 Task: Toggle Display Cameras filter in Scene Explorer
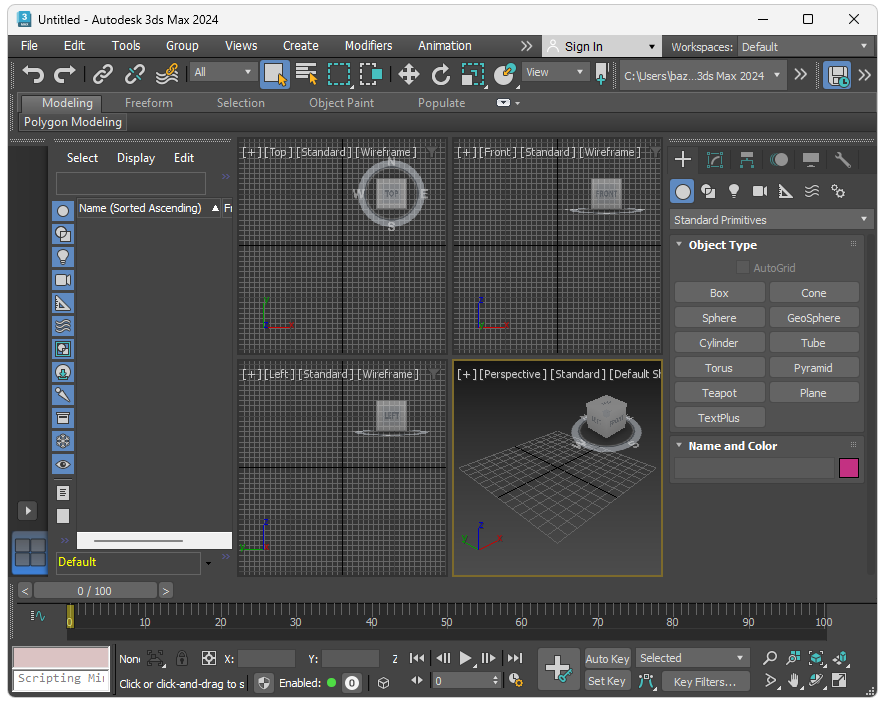pyautogui.click(x=63, y=280)
